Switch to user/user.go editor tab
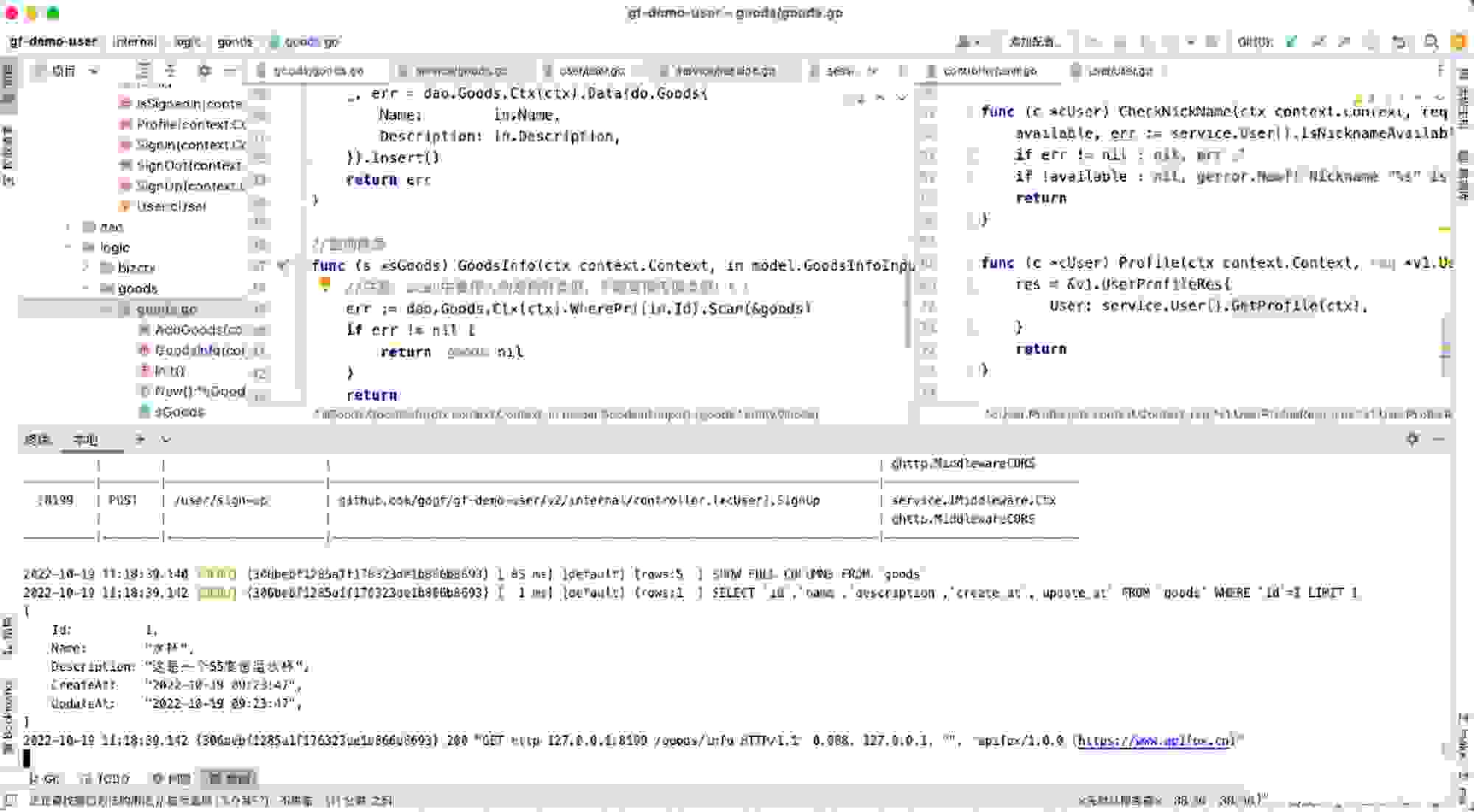 (x=591, y=71)
